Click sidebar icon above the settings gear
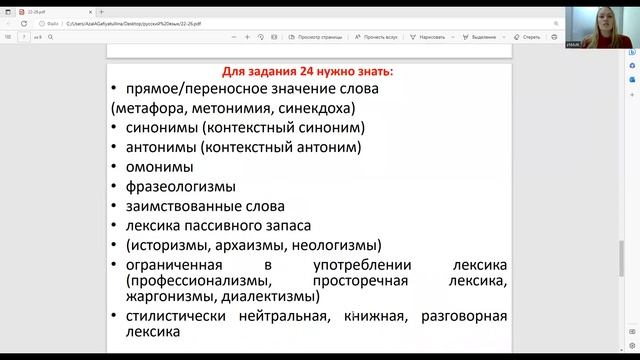The image size is (640, 360). point(632,331)
